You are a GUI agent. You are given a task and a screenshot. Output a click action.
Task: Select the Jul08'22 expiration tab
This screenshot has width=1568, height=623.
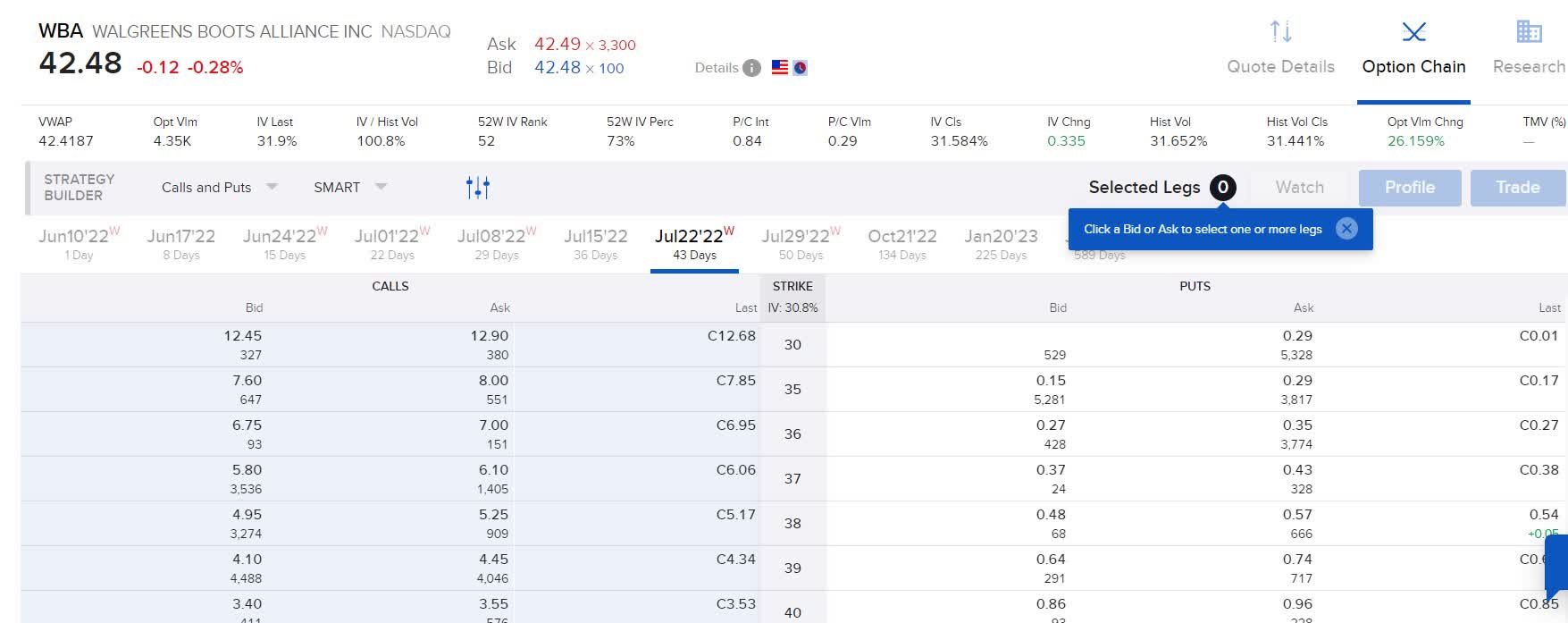pyautogui.click(x=497, y=244)
